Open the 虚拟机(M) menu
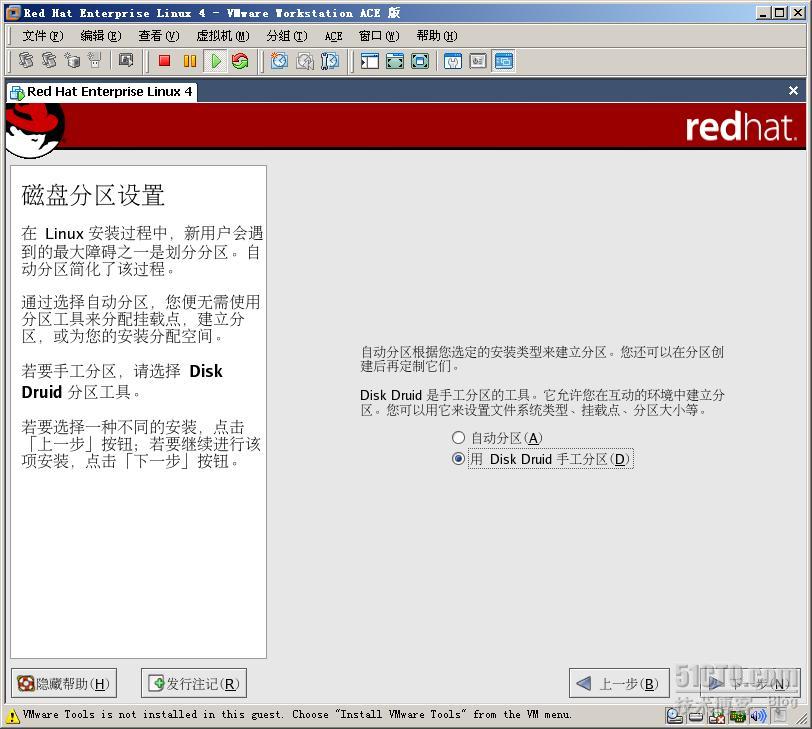 (x=223, y=36)
